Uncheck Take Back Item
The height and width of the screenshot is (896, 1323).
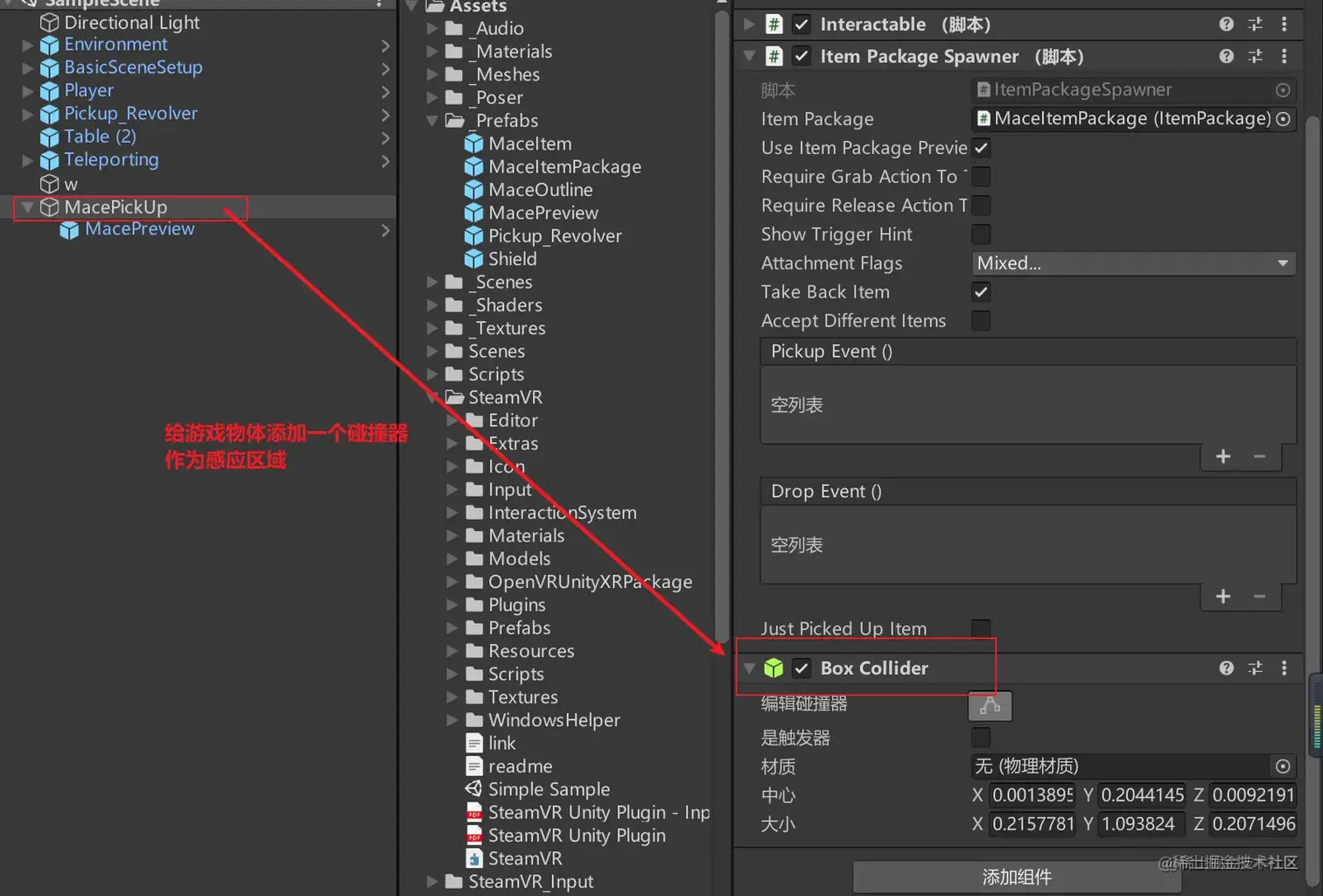[x=981, y=292]
